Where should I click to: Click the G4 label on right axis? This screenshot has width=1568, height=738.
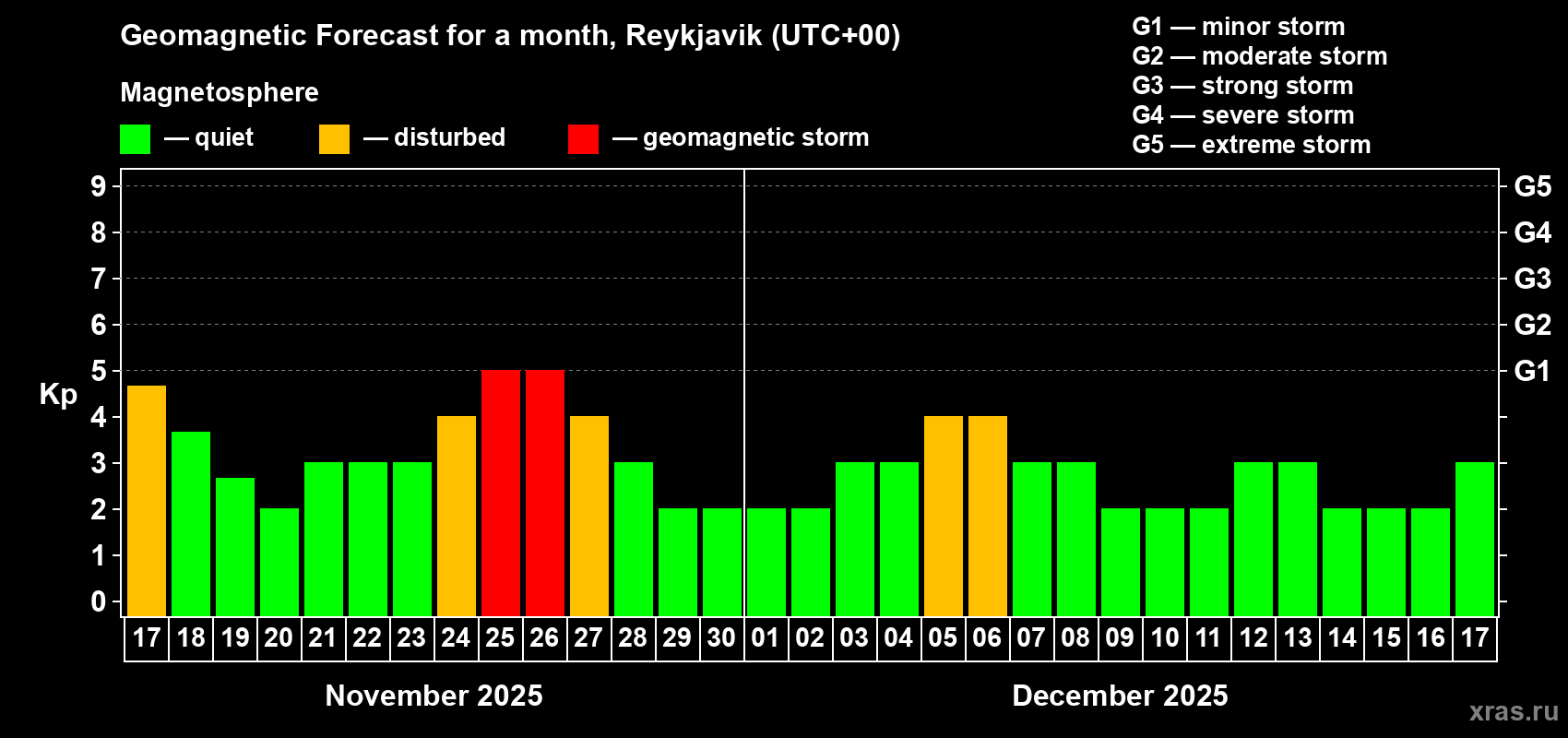pyautogui.click(x=1533, y=232)
